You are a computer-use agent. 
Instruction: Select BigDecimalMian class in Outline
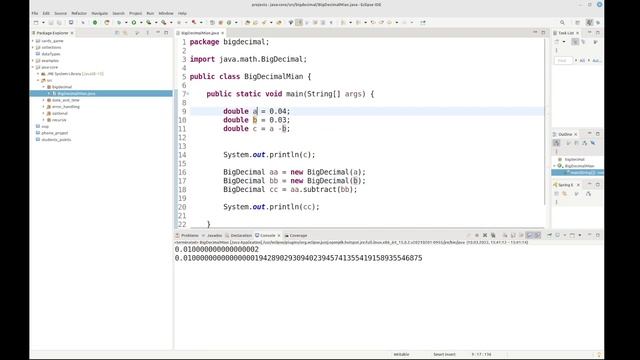coord(579,166)
